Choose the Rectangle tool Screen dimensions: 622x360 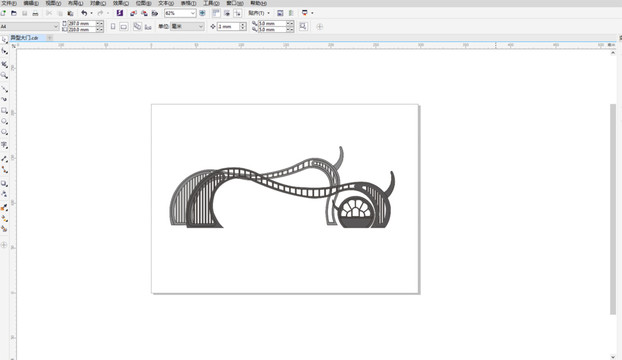pos(4,111)
